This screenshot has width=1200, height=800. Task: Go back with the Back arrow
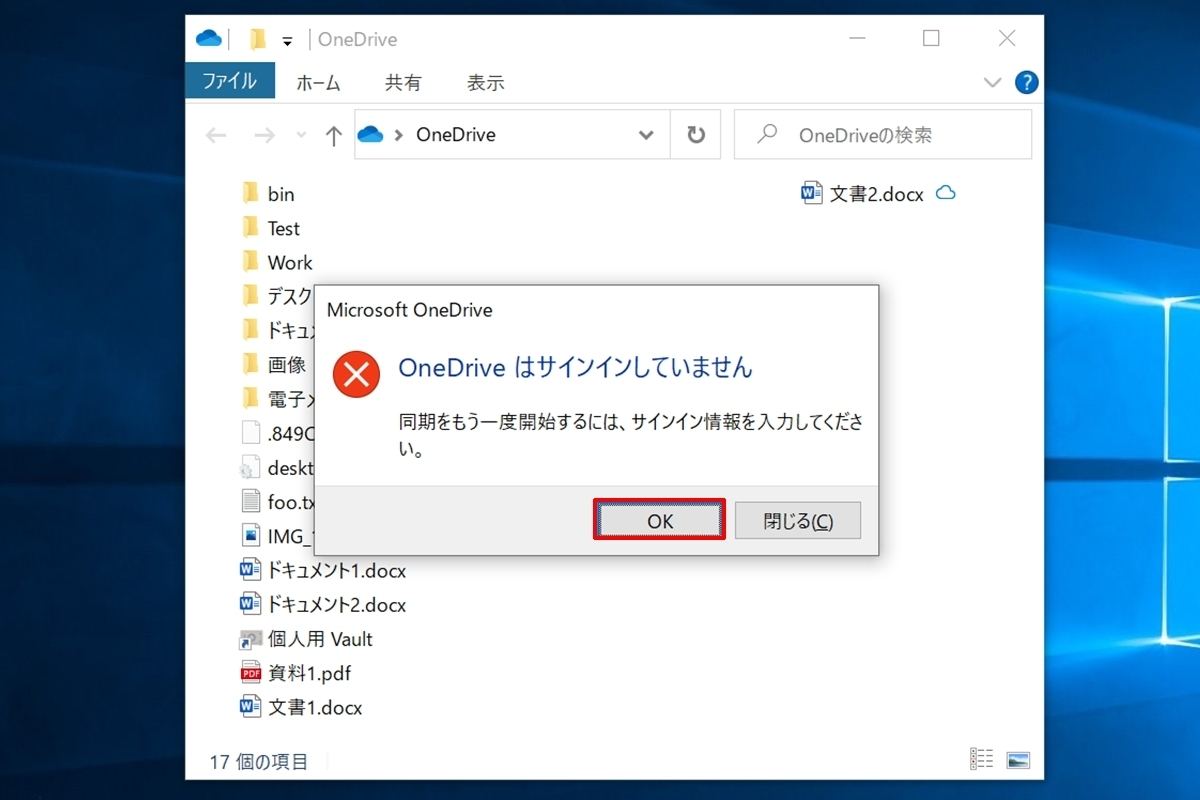[x=215, y=135]
